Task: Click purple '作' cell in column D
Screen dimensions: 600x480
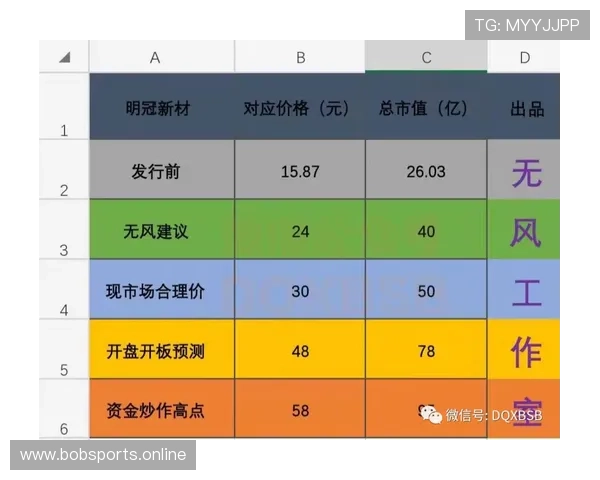Action: (524, 349)
